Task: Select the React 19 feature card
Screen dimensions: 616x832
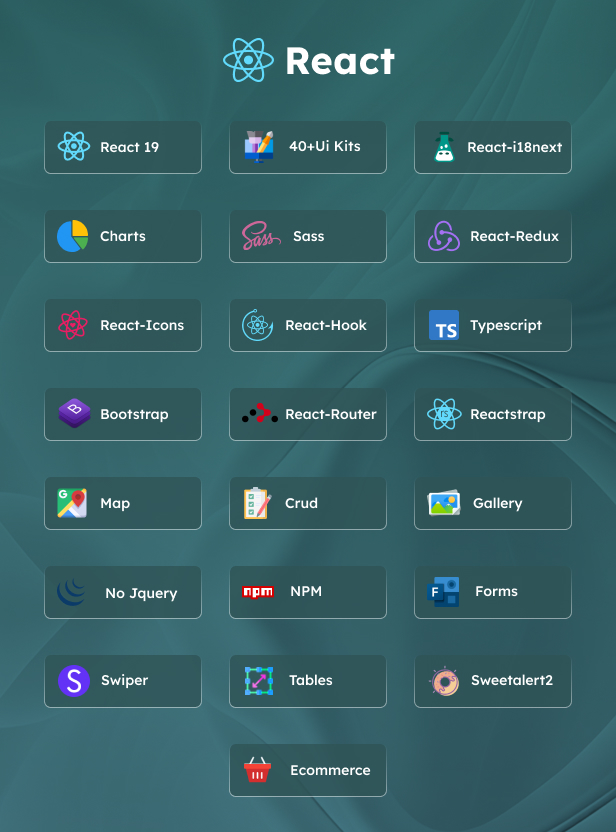Action: 123,147
